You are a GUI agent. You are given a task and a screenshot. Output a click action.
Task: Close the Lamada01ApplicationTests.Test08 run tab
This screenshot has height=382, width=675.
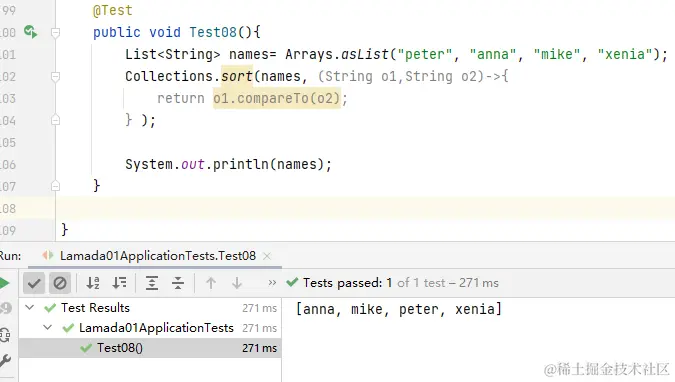pos(267,256)
